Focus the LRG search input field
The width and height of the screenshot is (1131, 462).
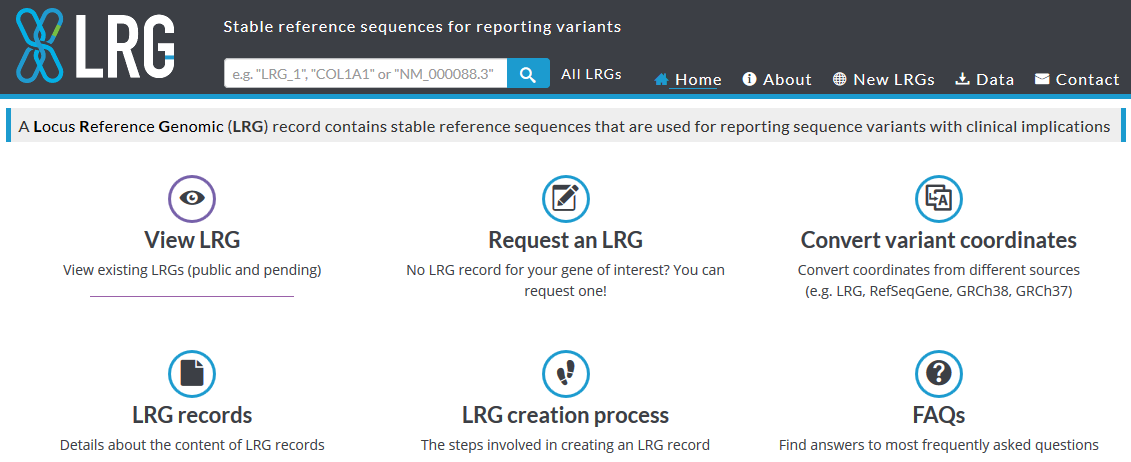[366, 74]
